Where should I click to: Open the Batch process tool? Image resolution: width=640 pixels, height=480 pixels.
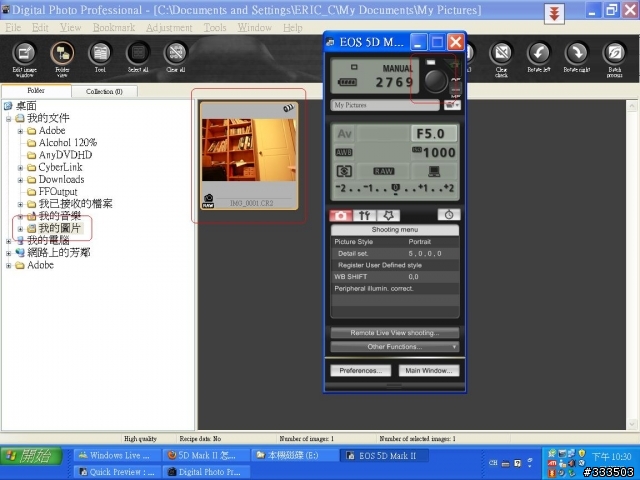[614, 59]
